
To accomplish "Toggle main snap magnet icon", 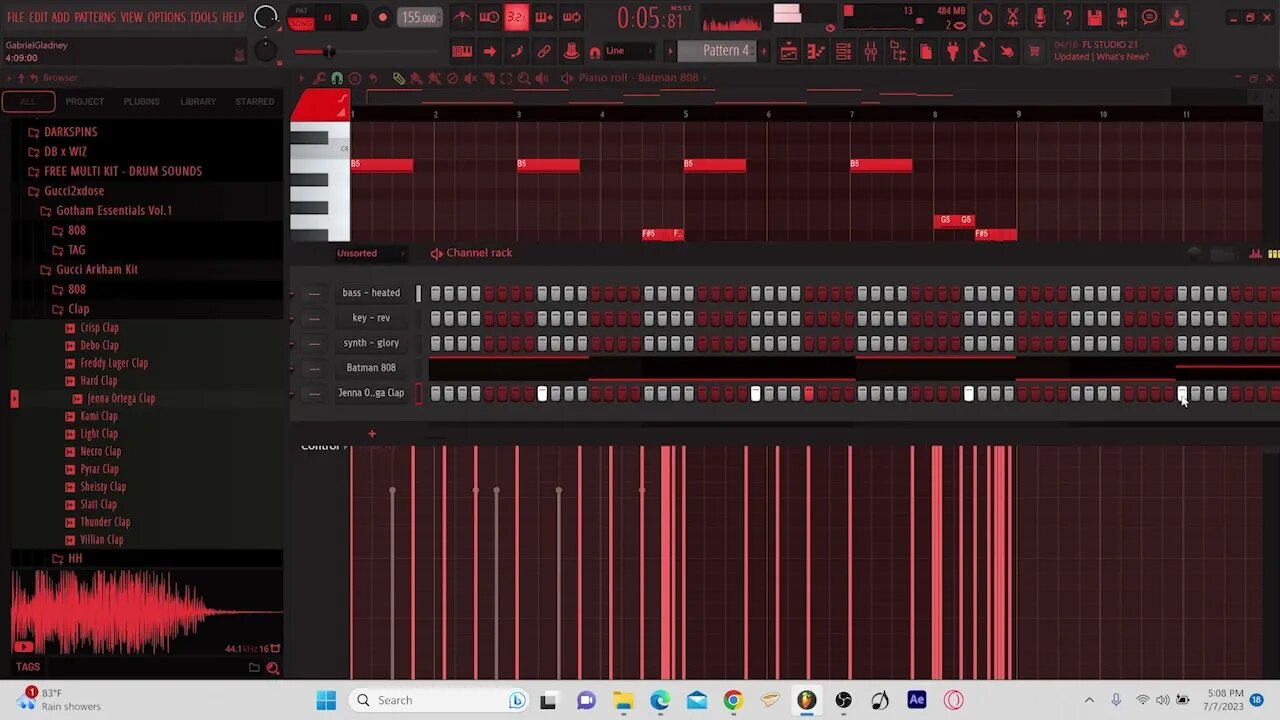I will [x=595, y=52].
